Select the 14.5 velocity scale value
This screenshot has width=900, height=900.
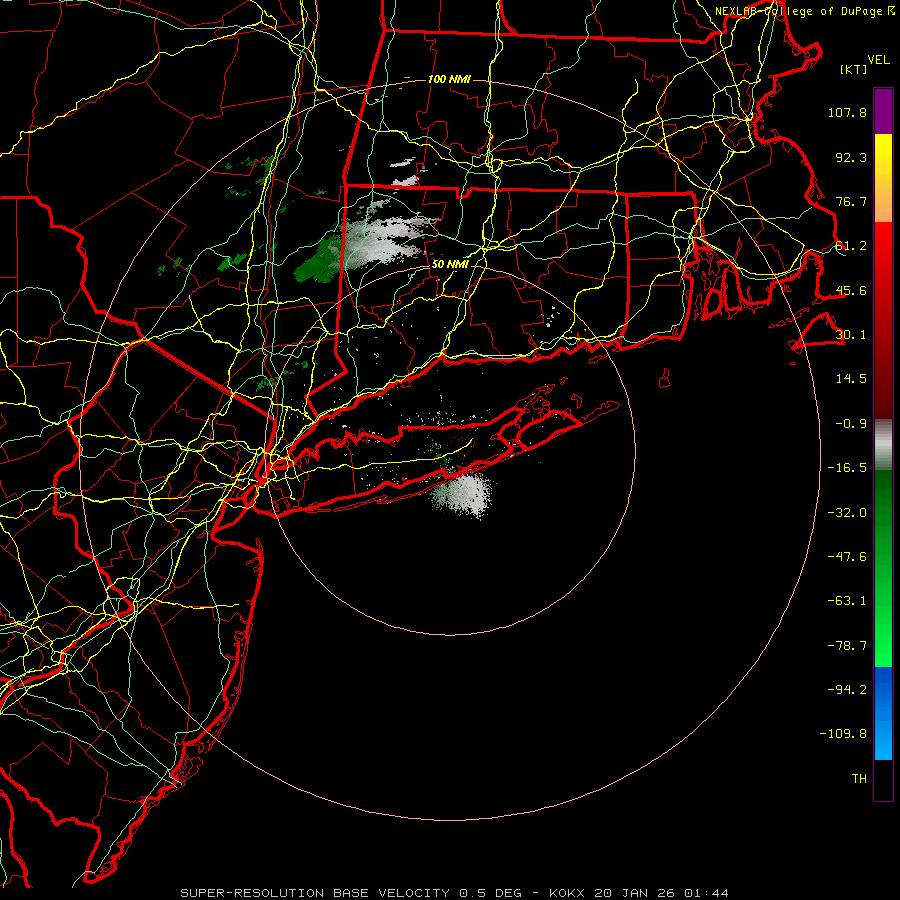pos(851,379)
